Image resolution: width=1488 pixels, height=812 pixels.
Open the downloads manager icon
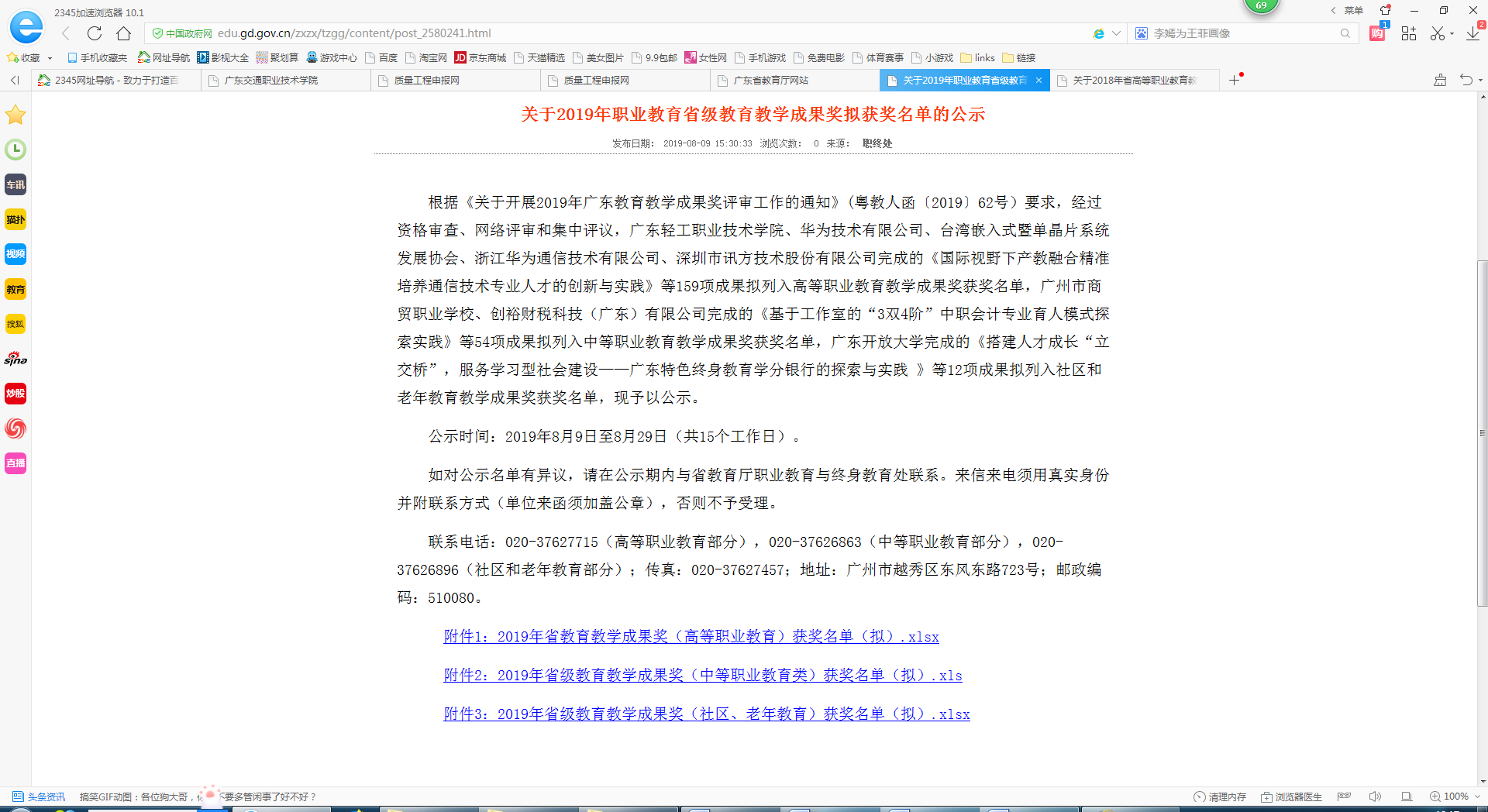click(x=1472, y=33)
